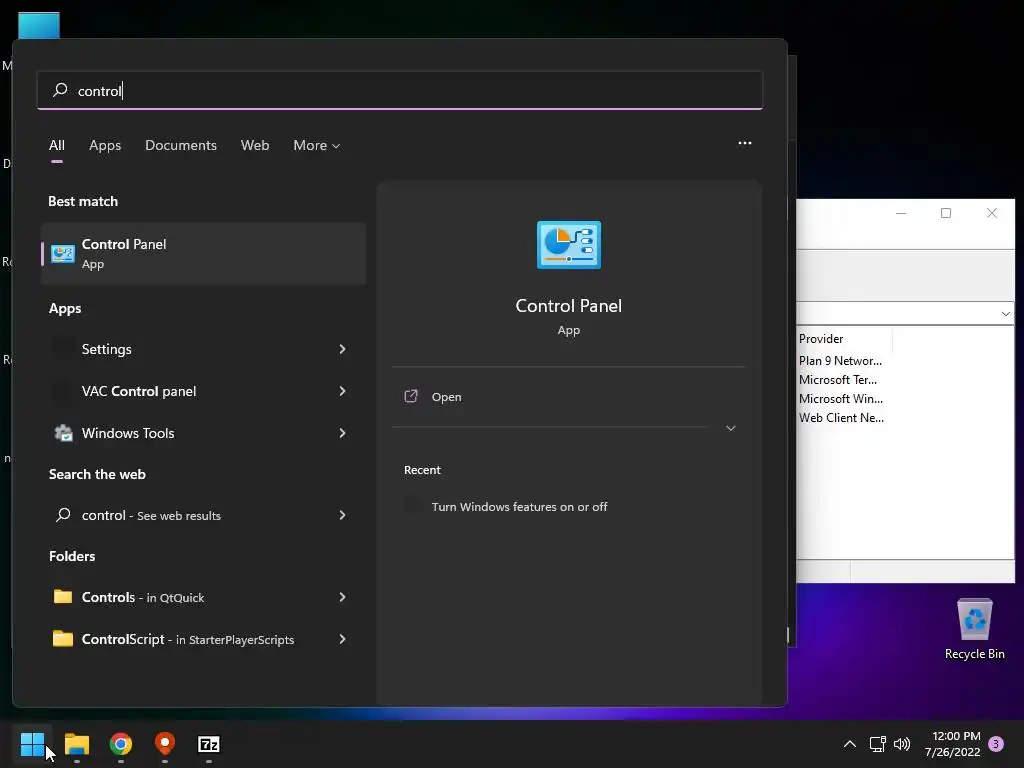Click the Windows Tools gear icon

(63, 433)
